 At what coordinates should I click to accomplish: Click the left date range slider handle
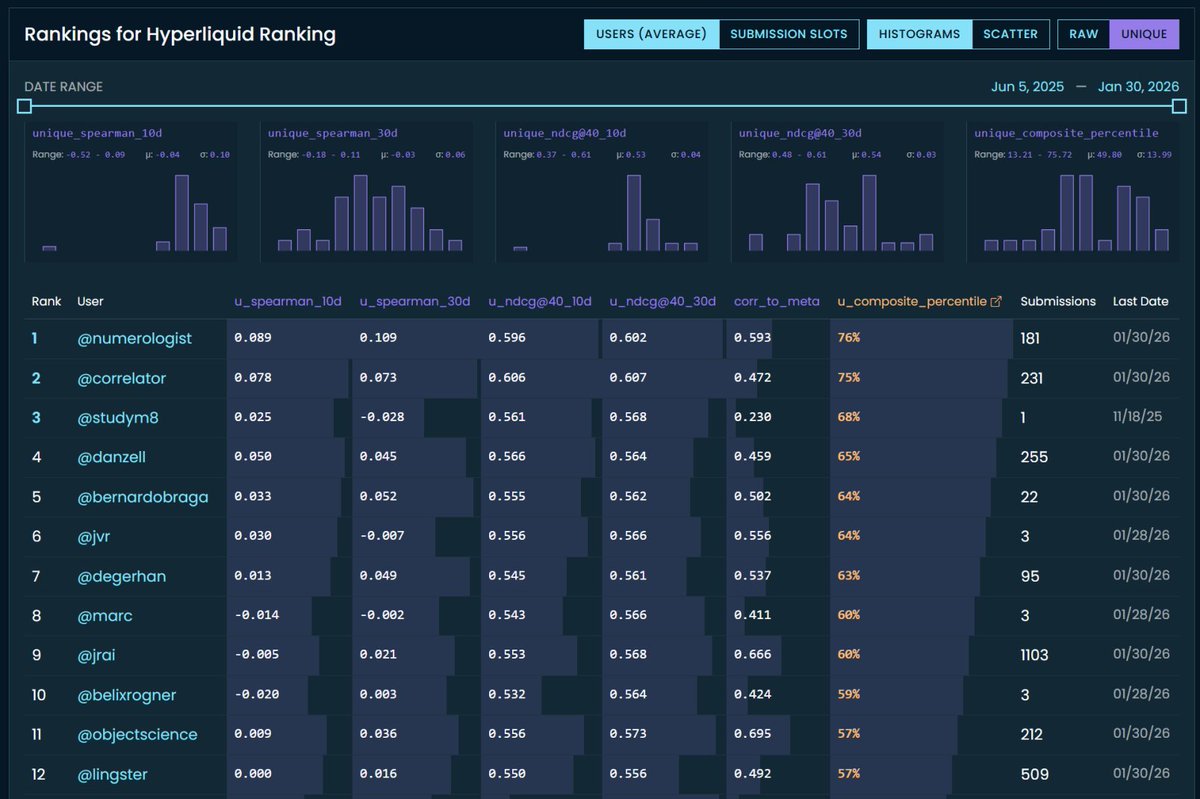24,105
